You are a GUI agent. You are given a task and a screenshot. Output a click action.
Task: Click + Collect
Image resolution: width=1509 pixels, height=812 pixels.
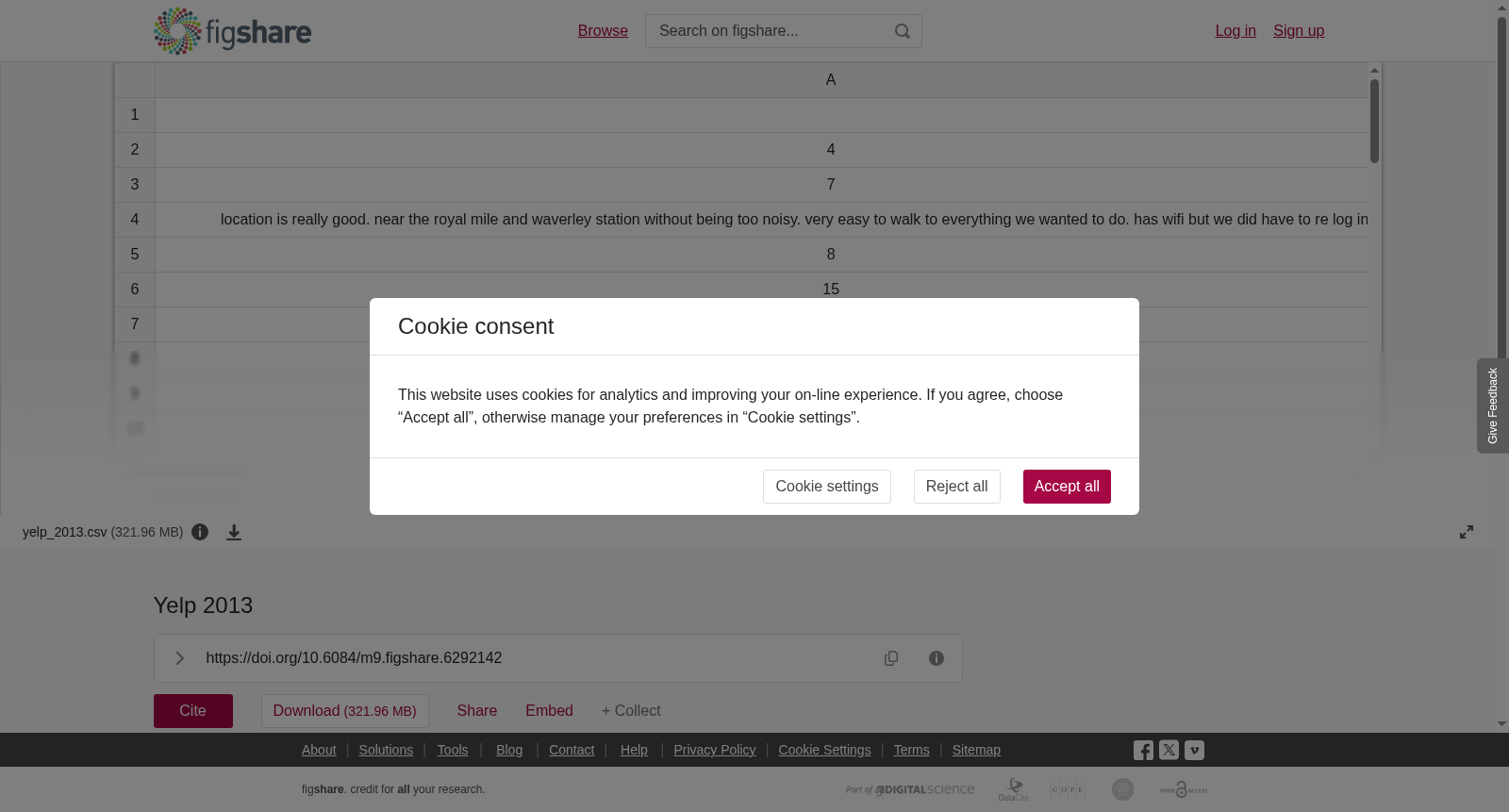[x=631, y=711]
